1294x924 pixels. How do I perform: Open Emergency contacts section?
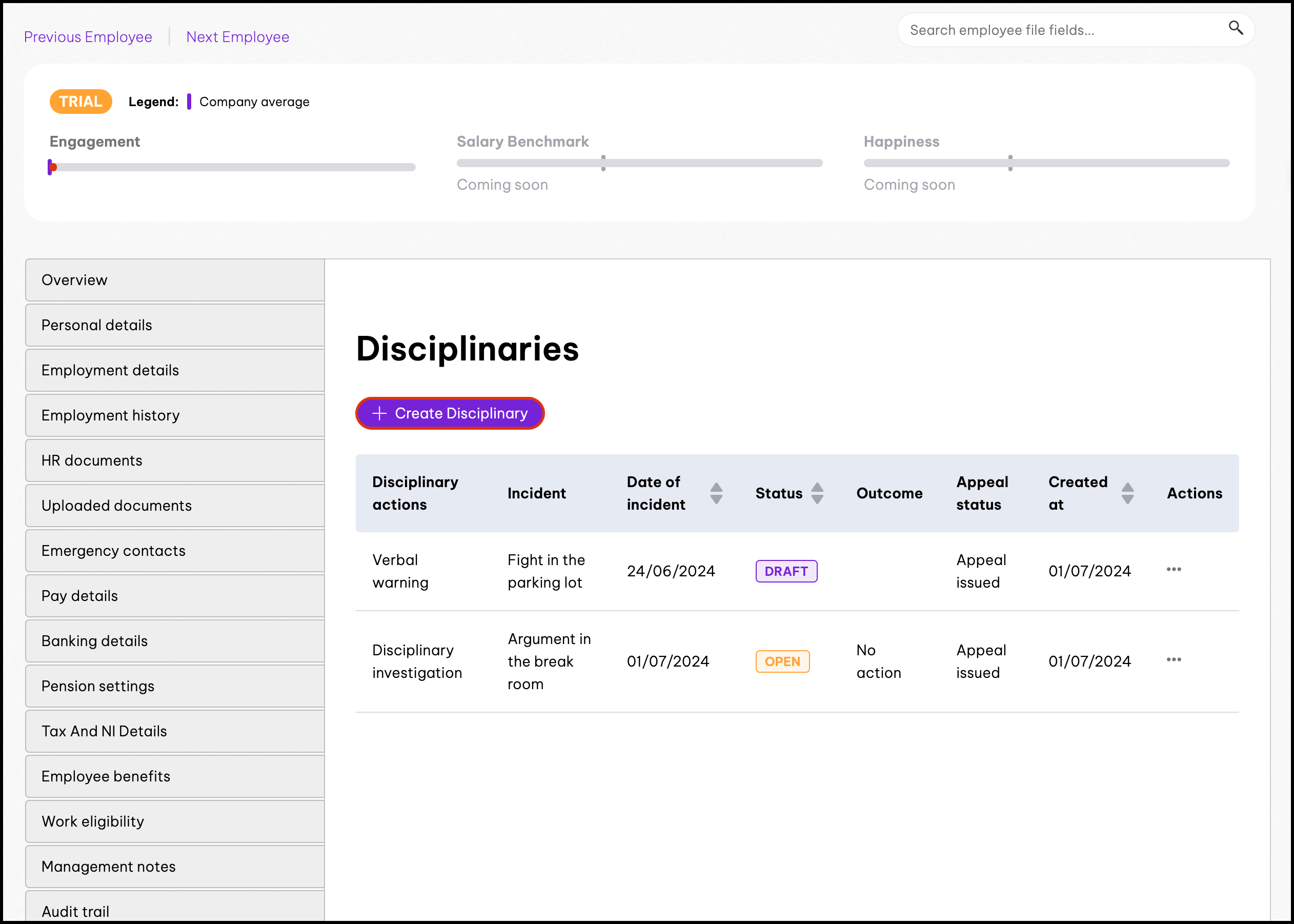[x=175, y=551]
